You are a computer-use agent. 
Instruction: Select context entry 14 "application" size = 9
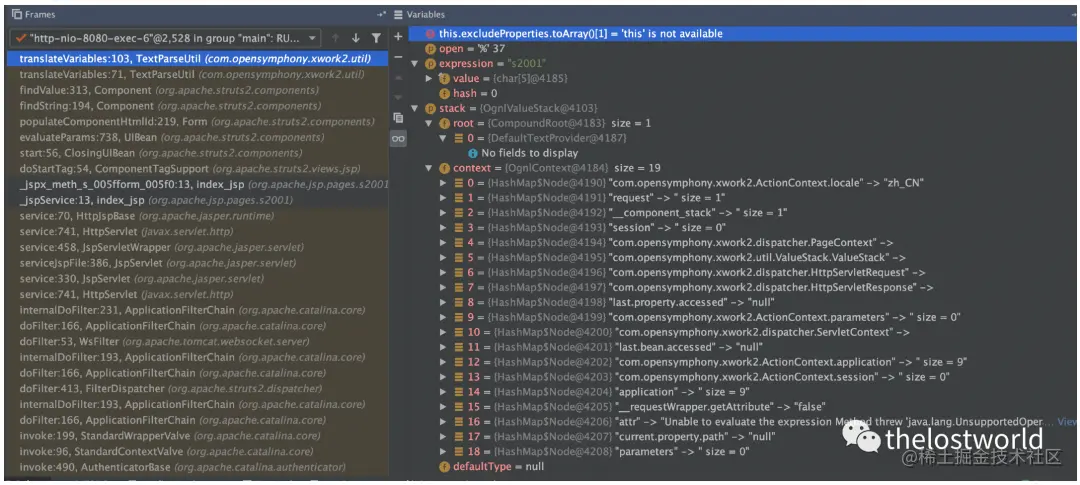[x=743, y=391]
